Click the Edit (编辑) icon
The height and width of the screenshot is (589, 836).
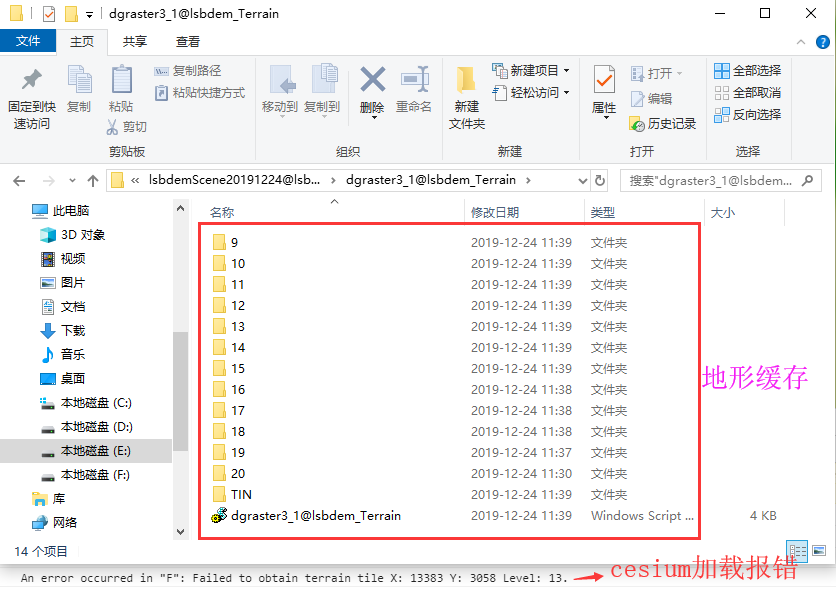637,99
